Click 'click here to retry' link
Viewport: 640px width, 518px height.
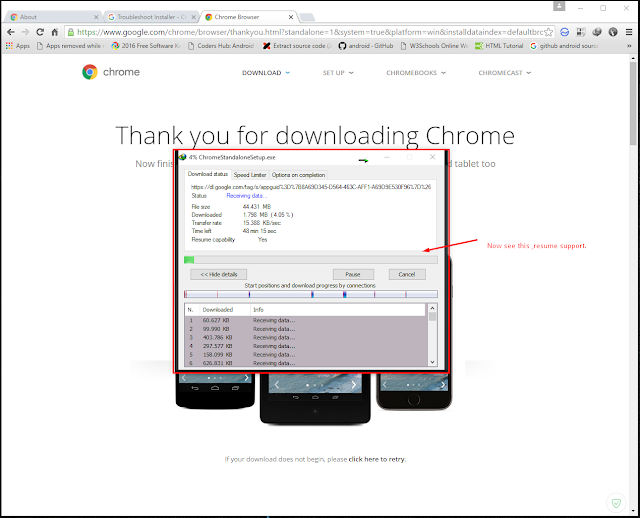click(x=376, y=459)
